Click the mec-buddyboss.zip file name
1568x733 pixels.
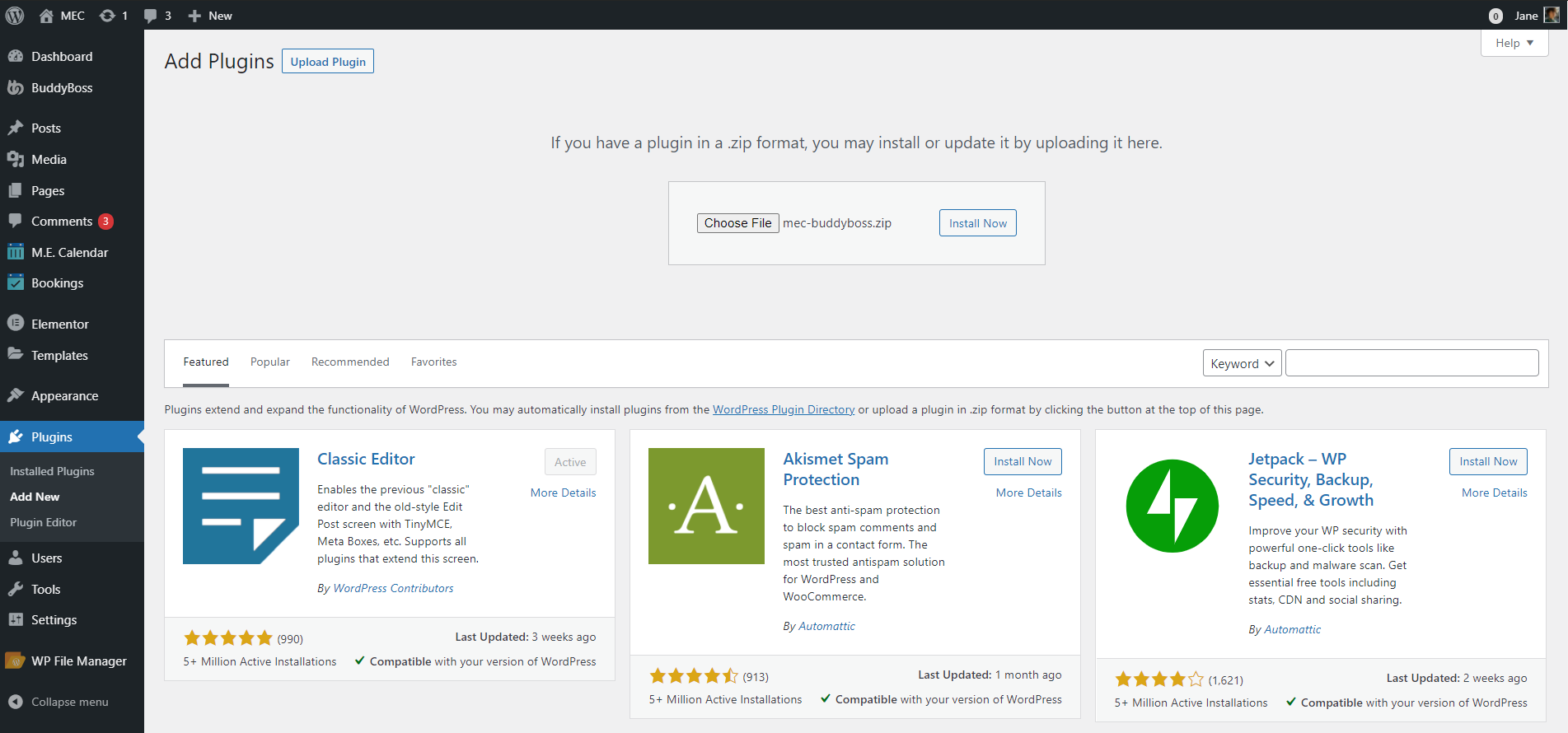point(837,223)
